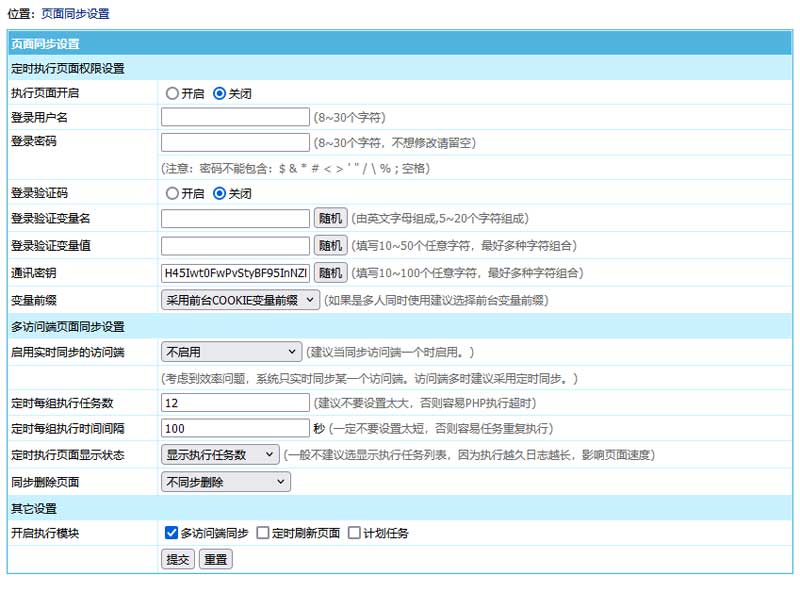800x592 pixels.
Task: Enable the 定时刷新页面 checkbox
Action: 263,533
